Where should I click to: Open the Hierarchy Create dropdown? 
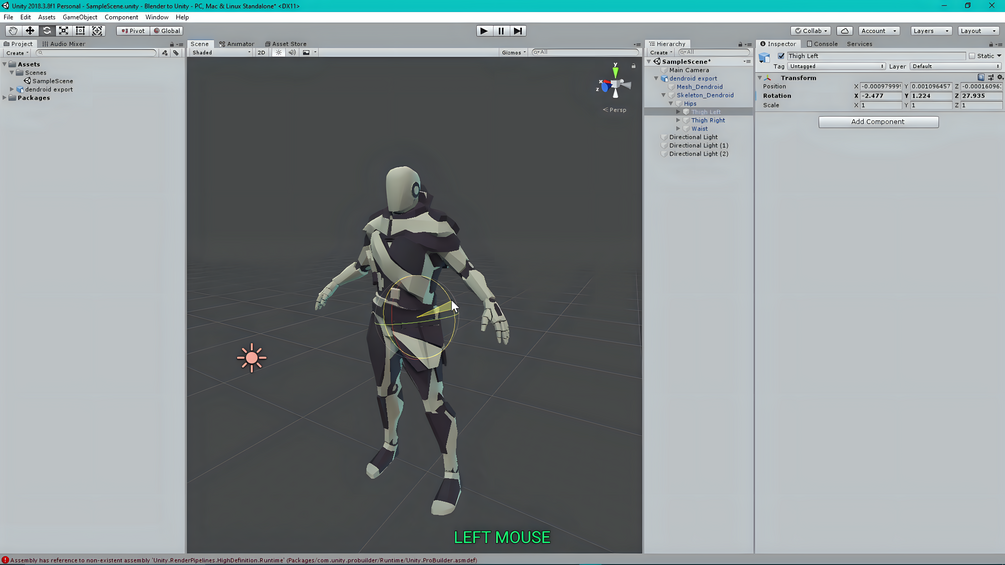tap(660, 53)
